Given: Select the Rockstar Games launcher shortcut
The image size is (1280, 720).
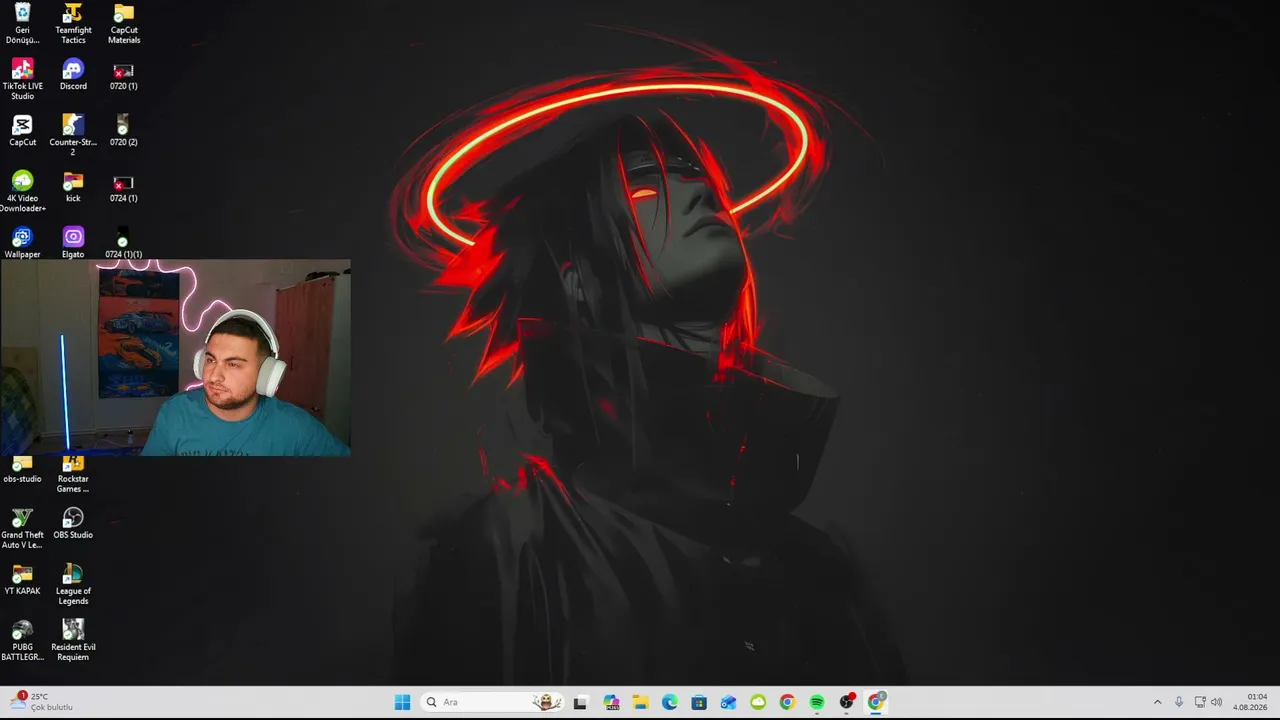Looking at the screenshot, I should pos(73,474).
